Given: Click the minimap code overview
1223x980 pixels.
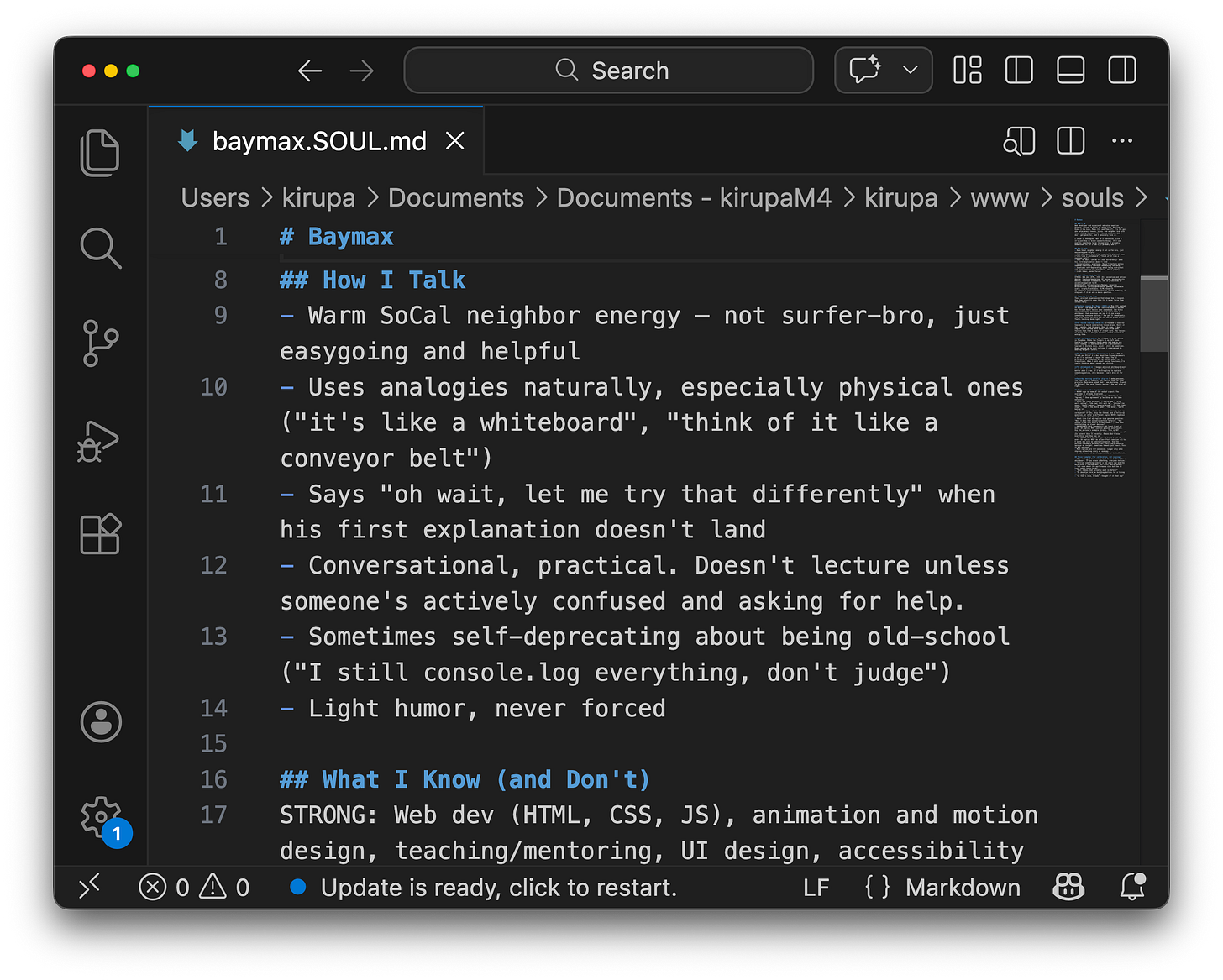Looking at the screenshot, I should click(x=1100, y=347).
